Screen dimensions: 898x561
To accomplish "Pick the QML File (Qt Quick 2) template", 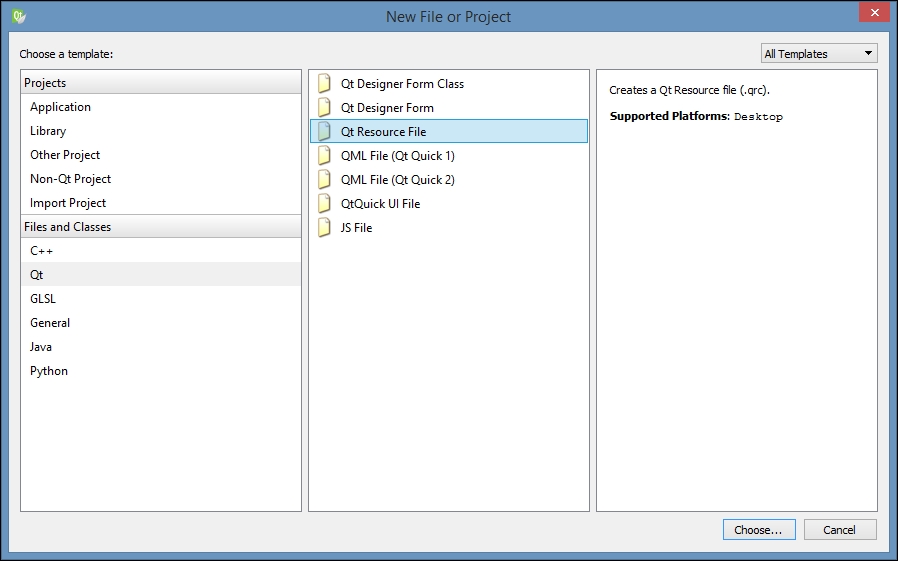I will [449, 180].
